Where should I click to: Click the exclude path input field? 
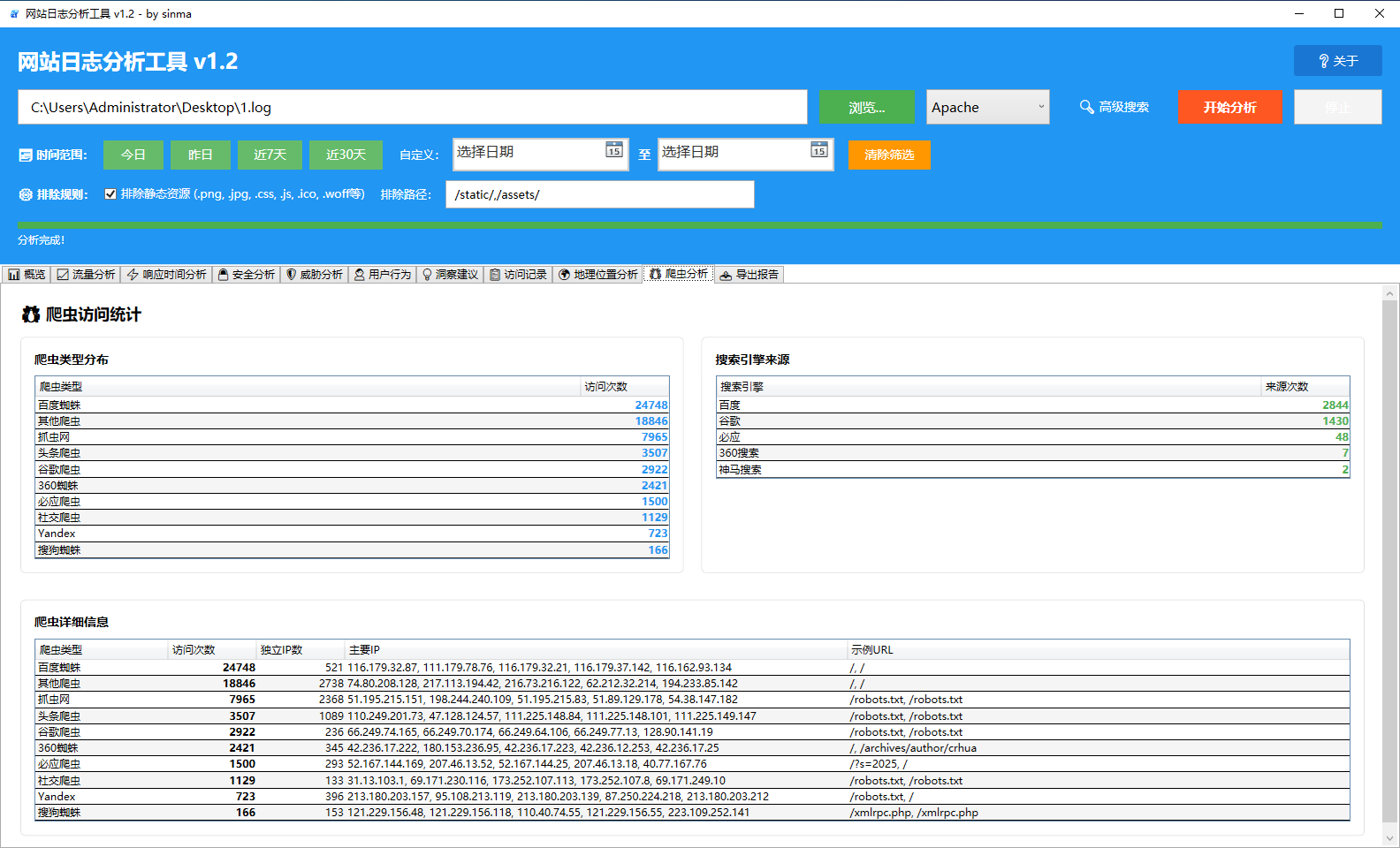point(599,194)
